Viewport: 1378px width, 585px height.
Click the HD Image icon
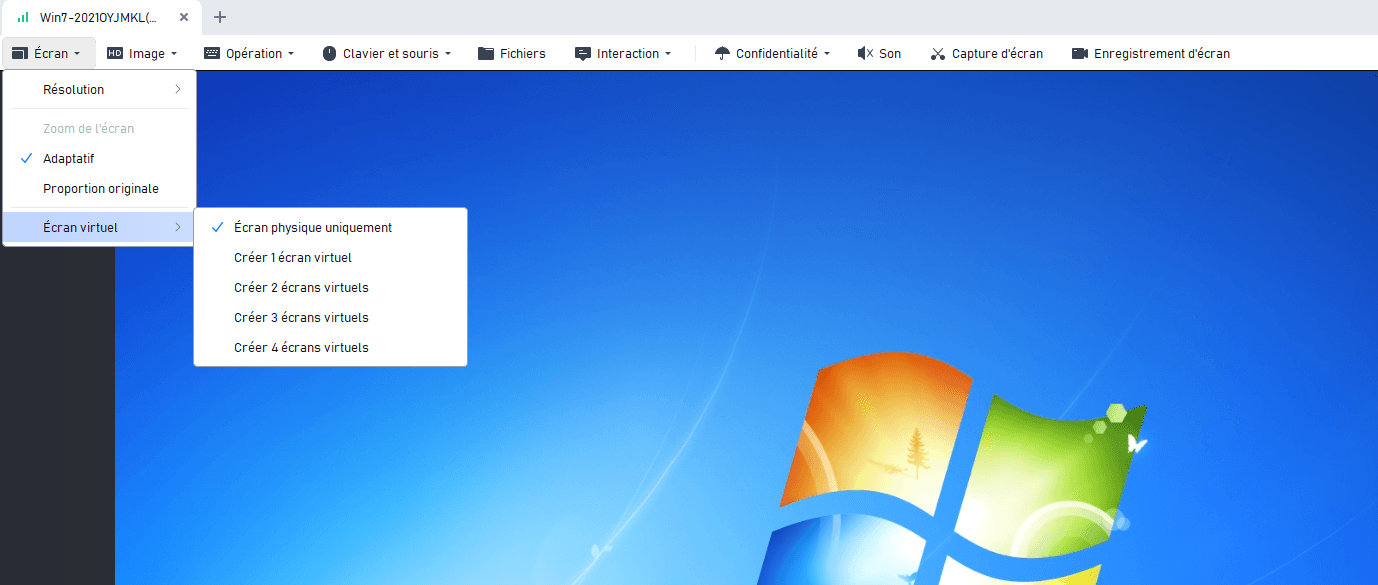[x=115, y=54]
